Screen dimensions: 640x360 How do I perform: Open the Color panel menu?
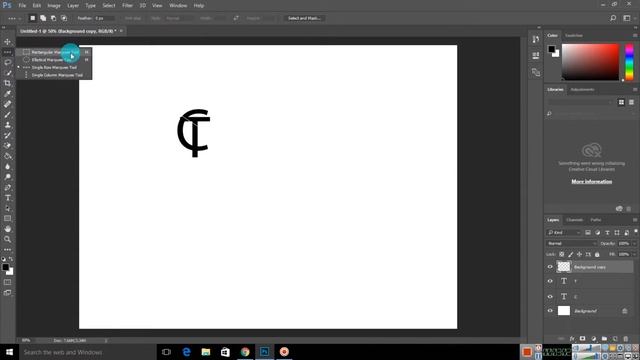635,36
